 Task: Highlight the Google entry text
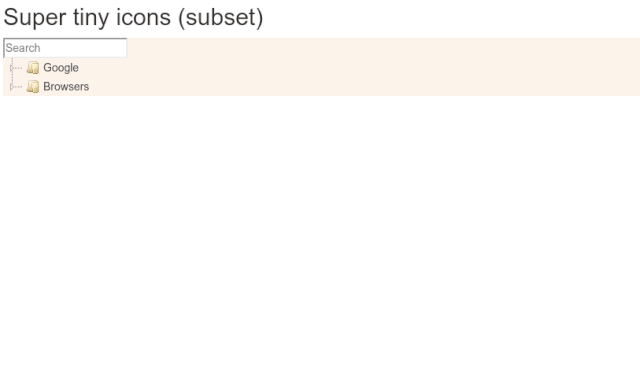(61, 68)
